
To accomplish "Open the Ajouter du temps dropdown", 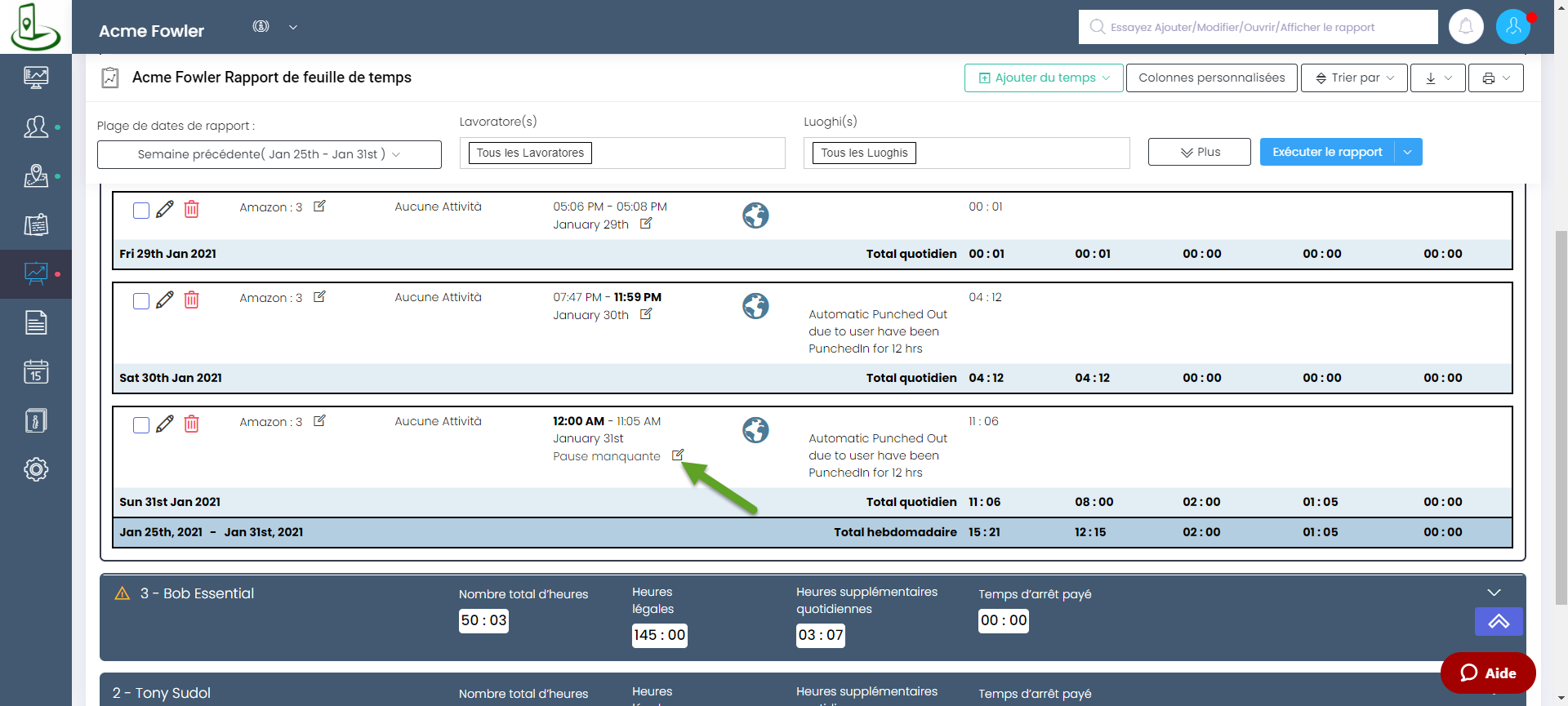I will 1044,78.
